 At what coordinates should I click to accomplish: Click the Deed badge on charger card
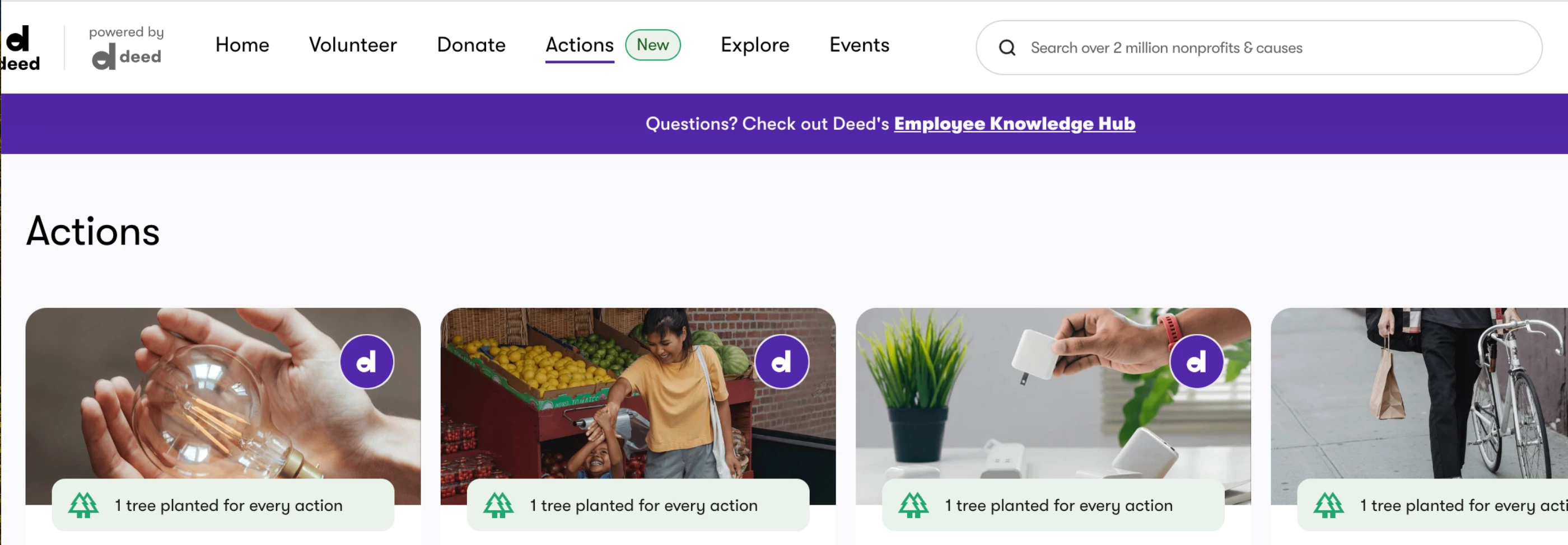pos(1196,362)
